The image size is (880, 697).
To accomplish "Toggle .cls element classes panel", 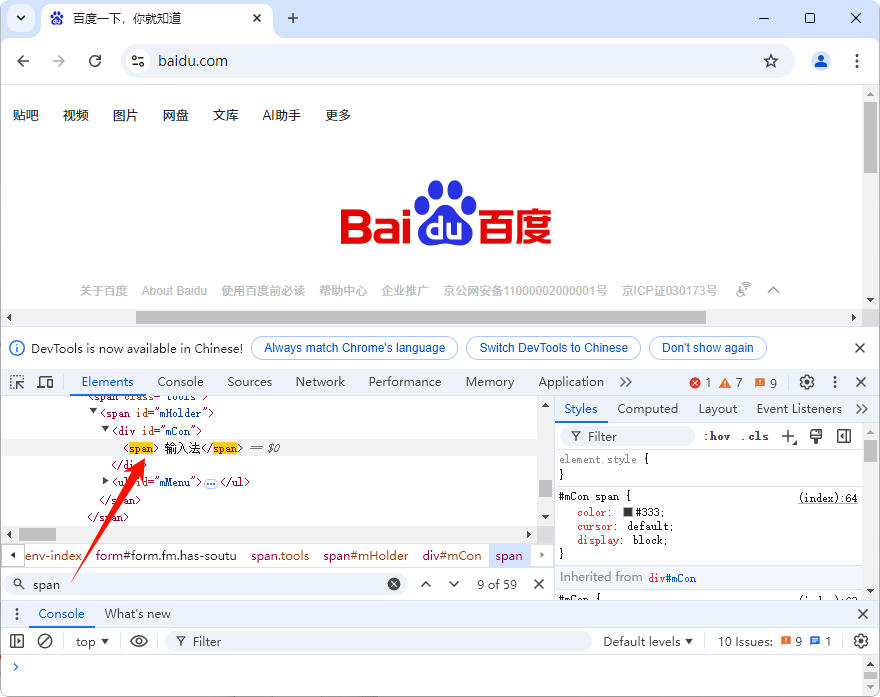I will 754,436.
